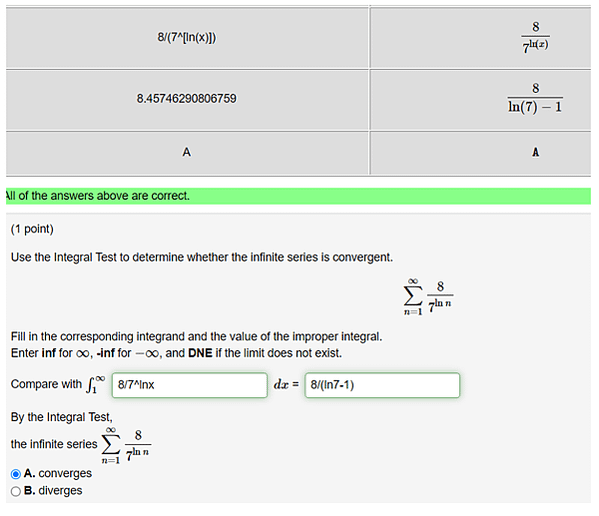Click the centered summation formula 8 over 7^ln n

[x=428, y=297]
